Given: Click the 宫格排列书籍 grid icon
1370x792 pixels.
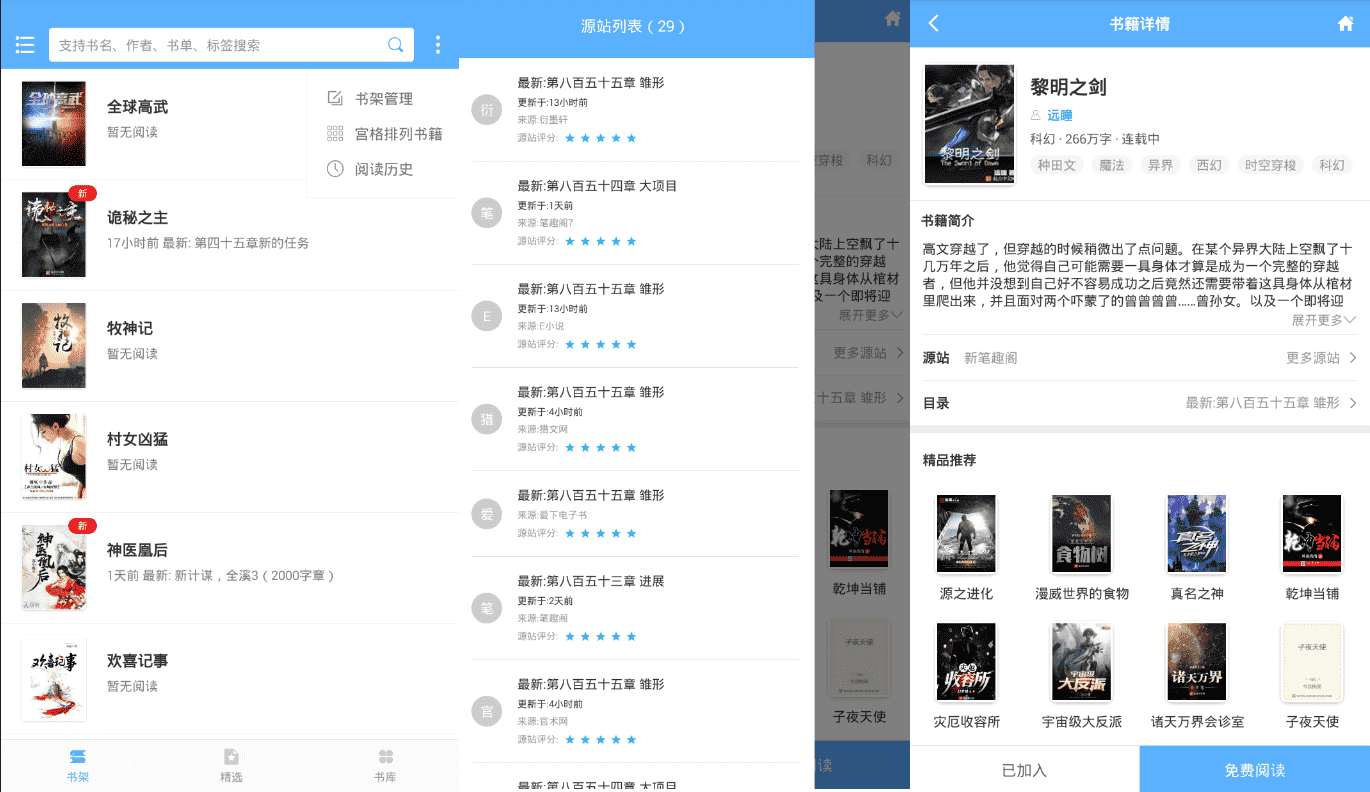Looking at the screenshot, I should [335, 134].
